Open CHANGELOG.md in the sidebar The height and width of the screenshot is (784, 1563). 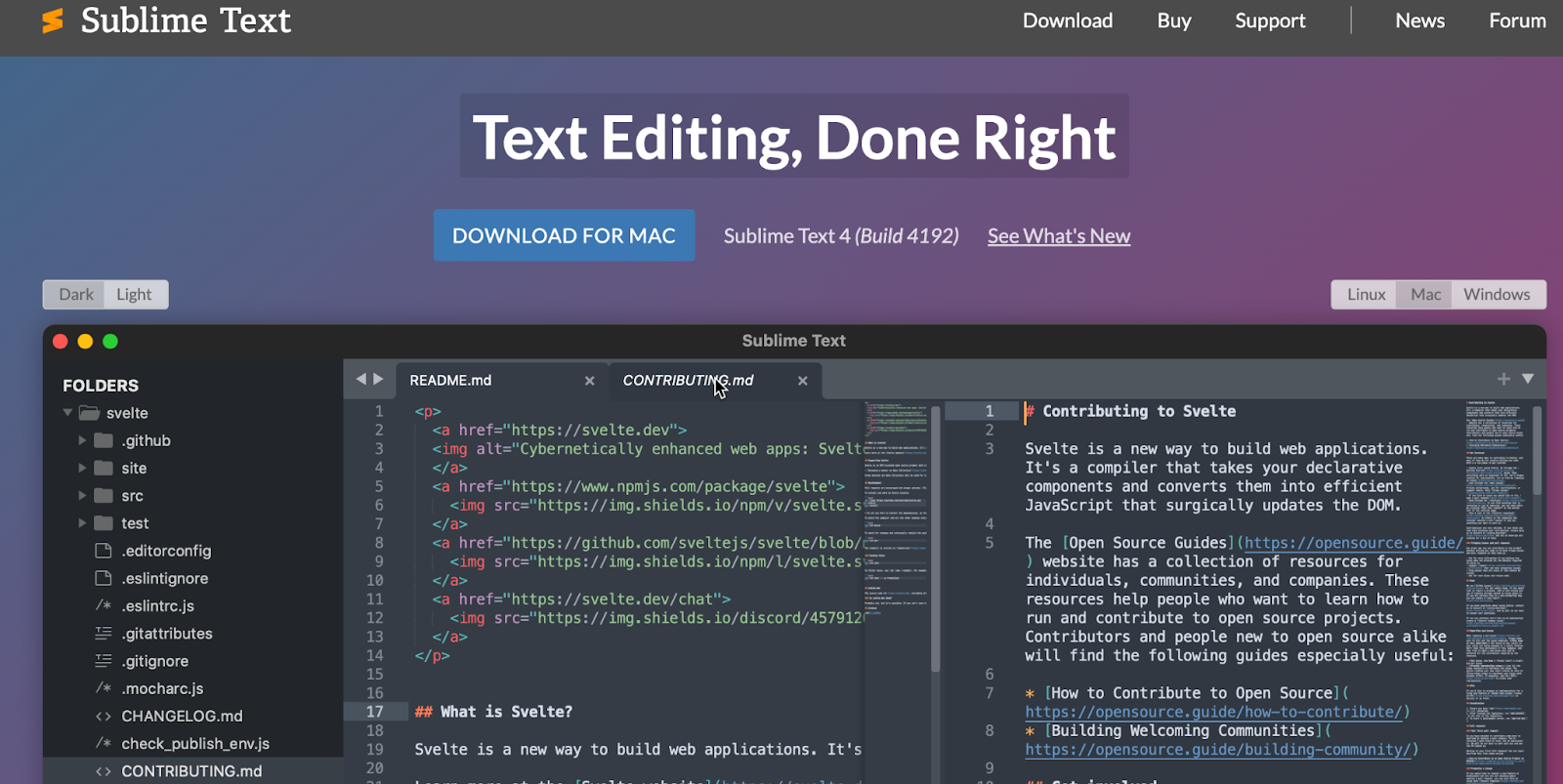pyautogui.click(x=182, y=716)
